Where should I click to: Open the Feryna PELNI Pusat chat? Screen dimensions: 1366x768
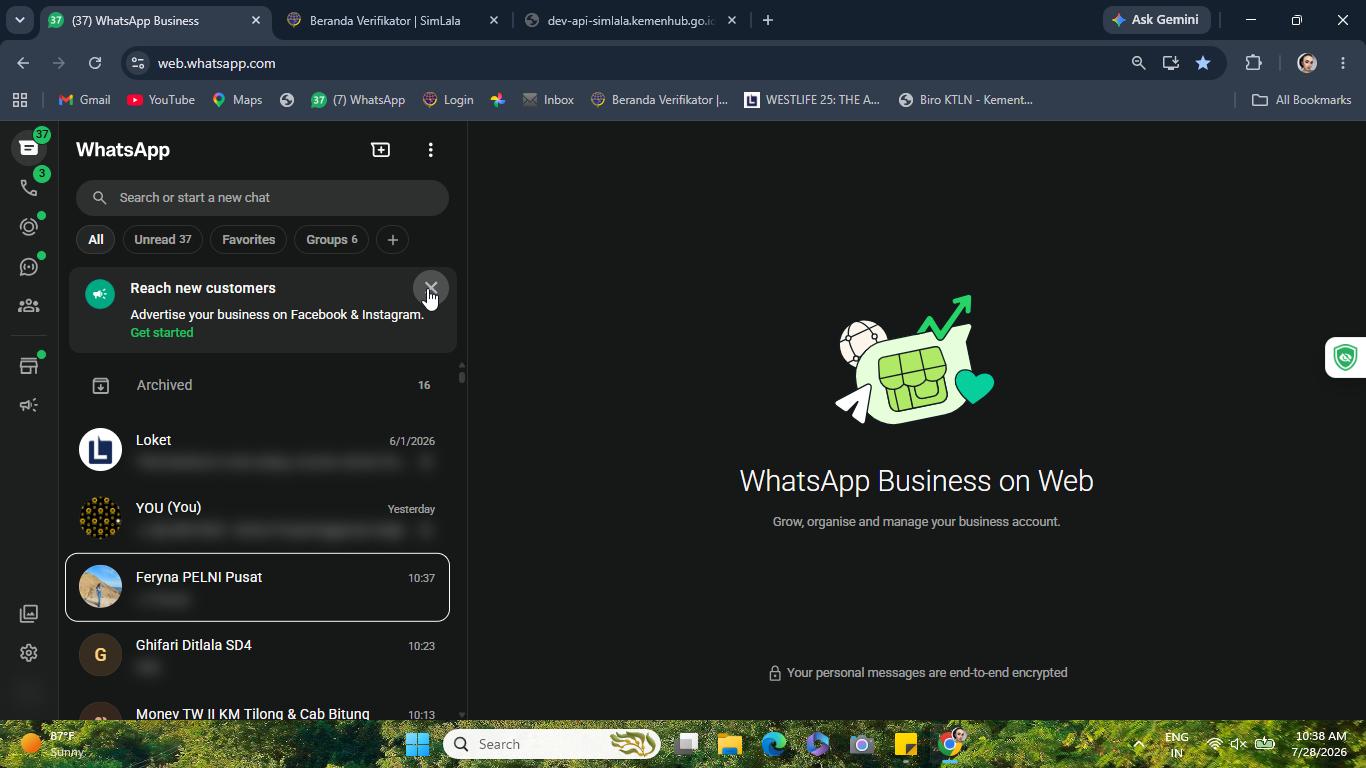point(258,587)
